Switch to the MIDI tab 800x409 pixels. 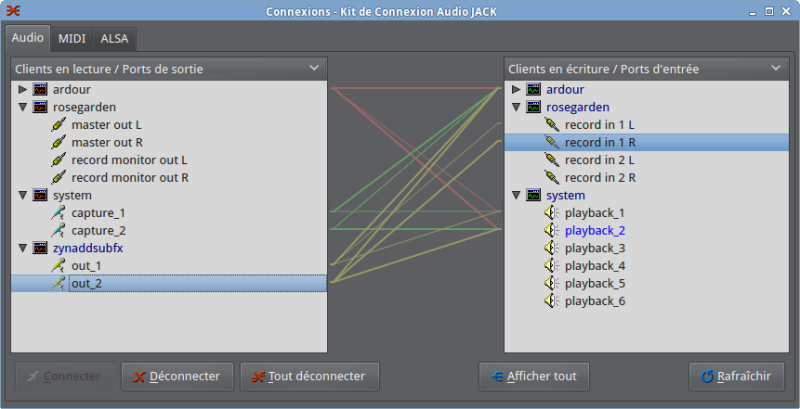(71, 39)
